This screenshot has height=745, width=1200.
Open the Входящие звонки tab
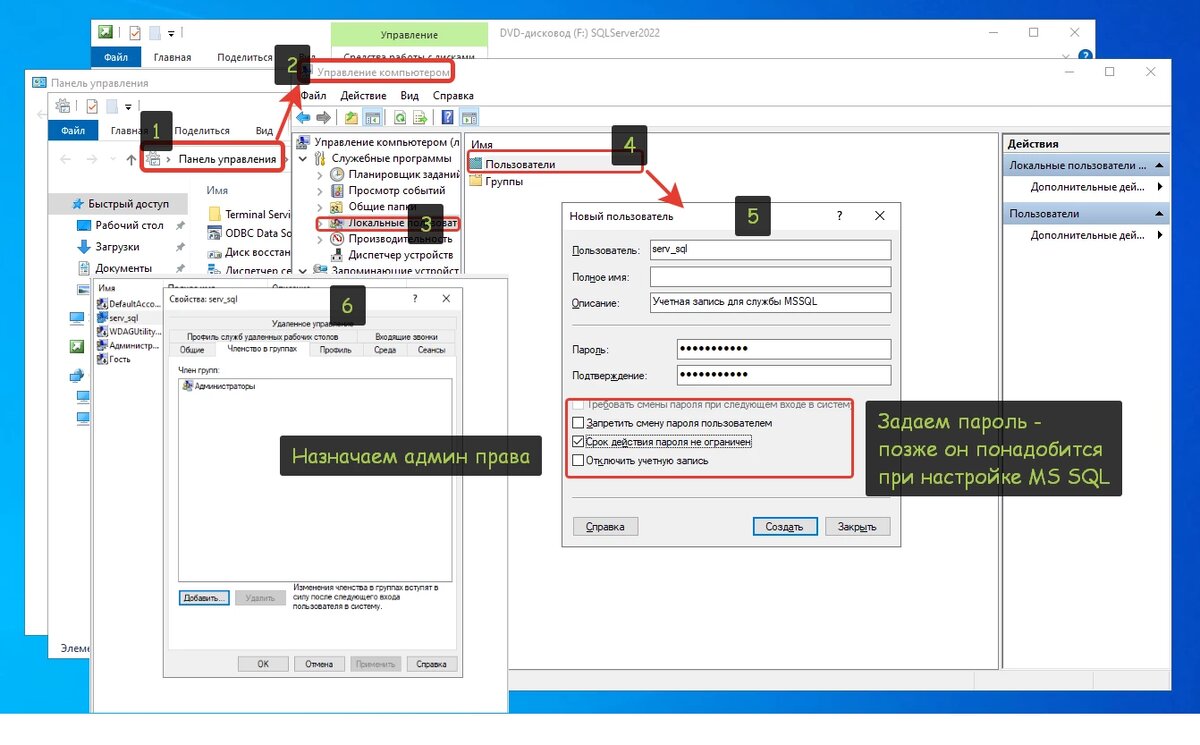coord(405,337)
